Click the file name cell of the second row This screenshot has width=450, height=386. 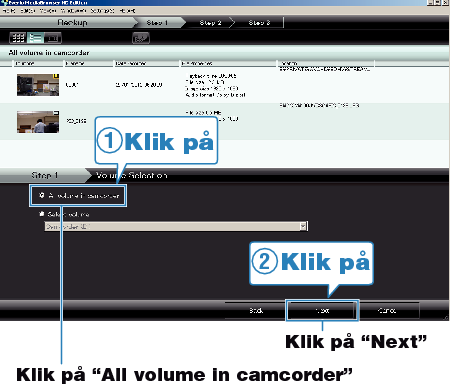click(x=76, y=121)
